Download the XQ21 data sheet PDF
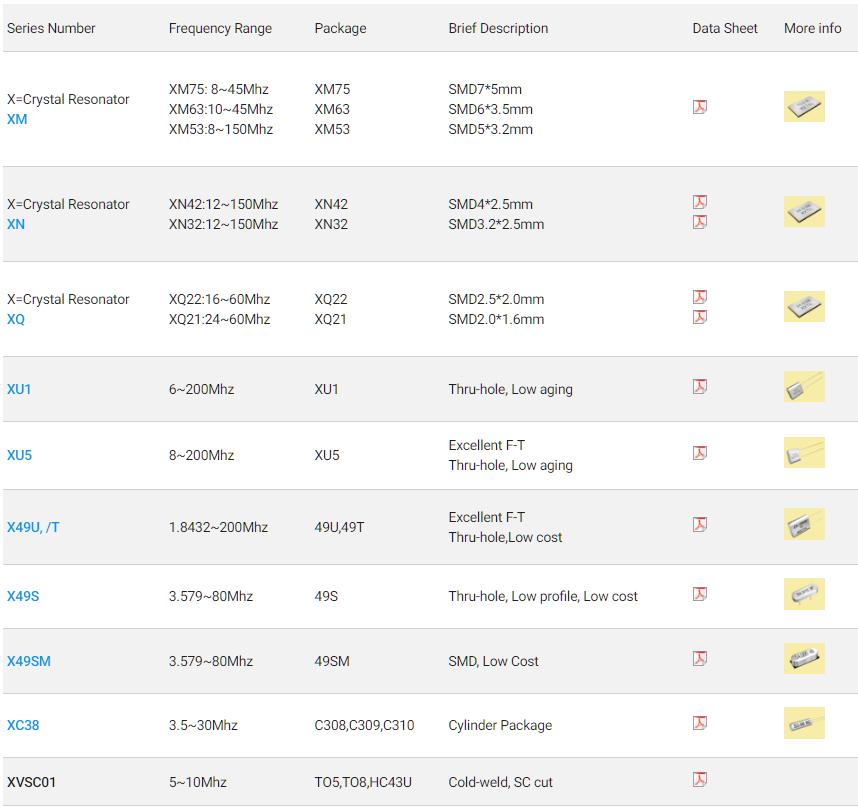 click(700, 317)
